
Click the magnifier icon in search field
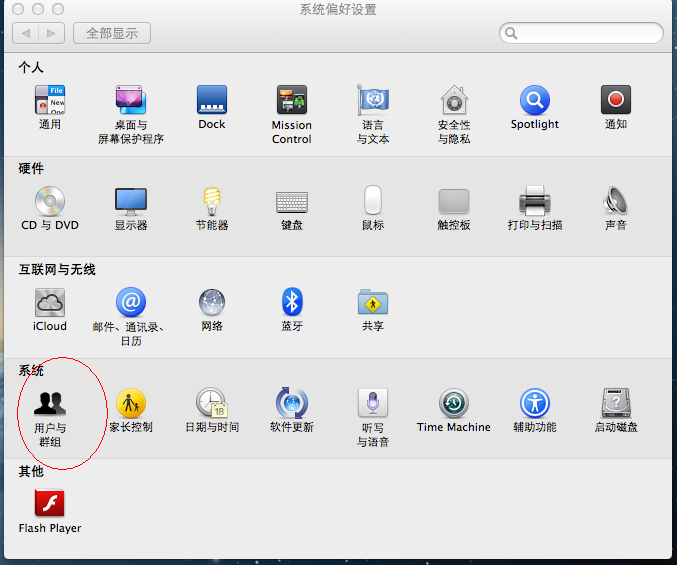[511, 33]
